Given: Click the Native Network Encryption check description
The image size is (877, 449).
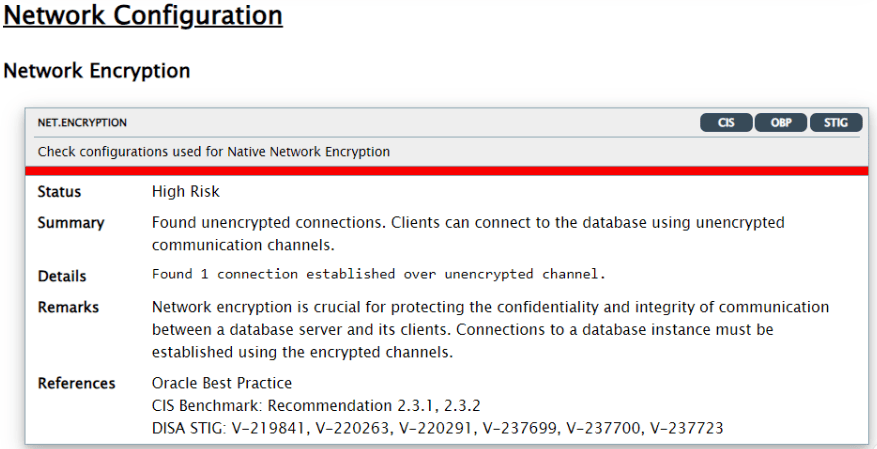Looking at the screenshot, I should (x=214, y=152).
